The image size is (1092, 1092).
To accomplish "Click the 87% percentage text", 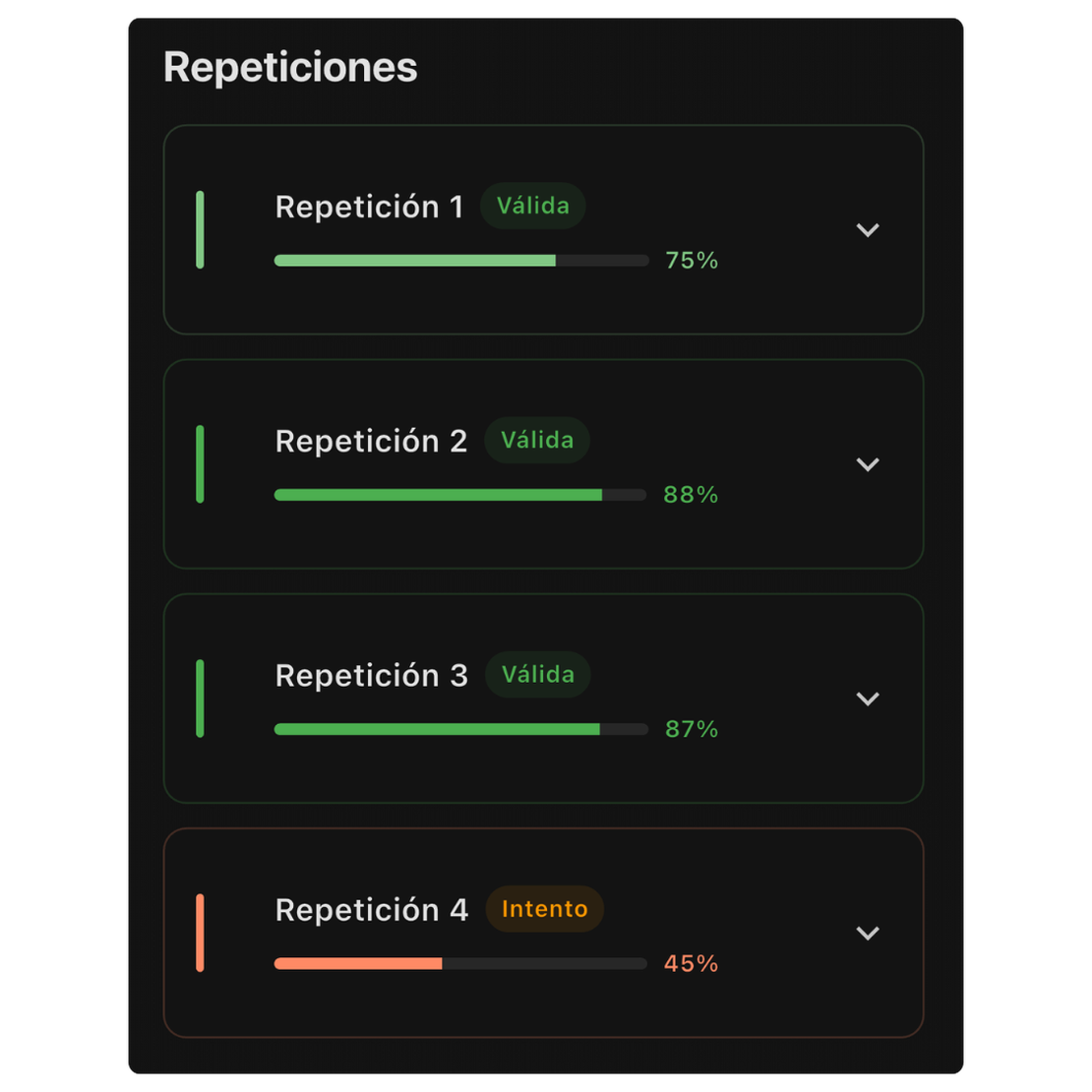I will 691,729.
